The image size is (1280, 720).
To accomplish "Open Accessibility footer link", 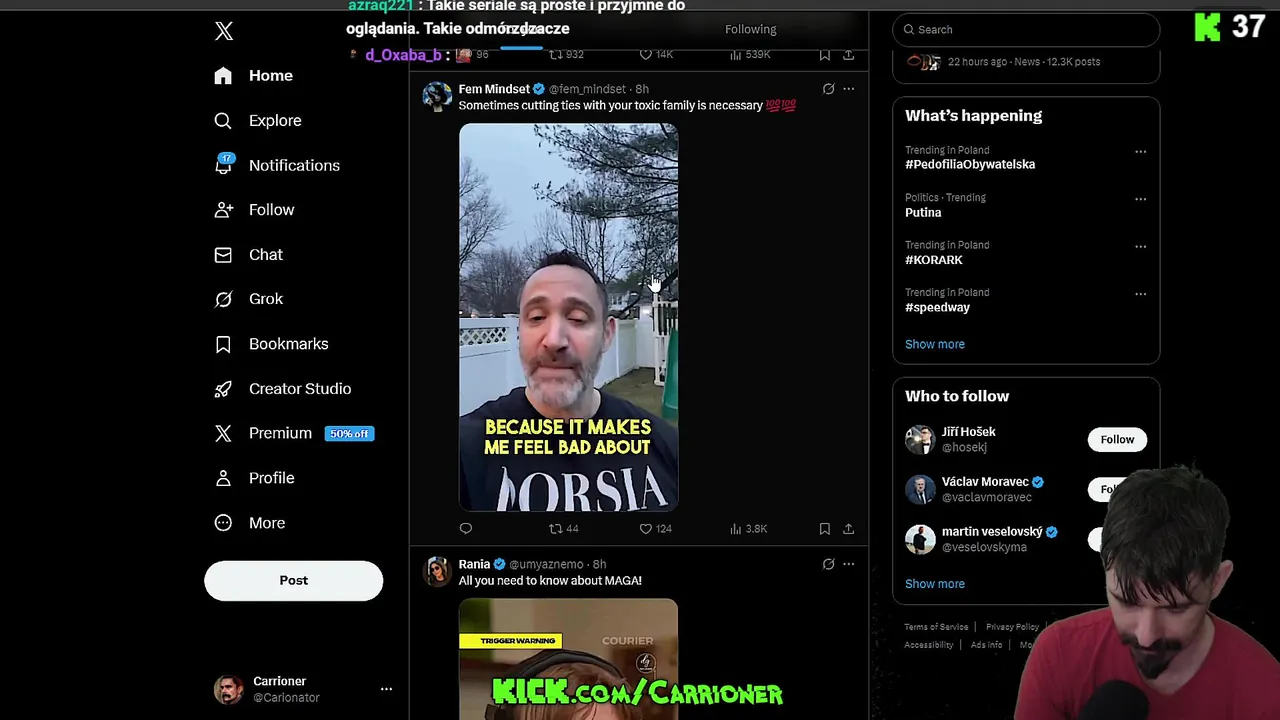I will click(929, 645).
